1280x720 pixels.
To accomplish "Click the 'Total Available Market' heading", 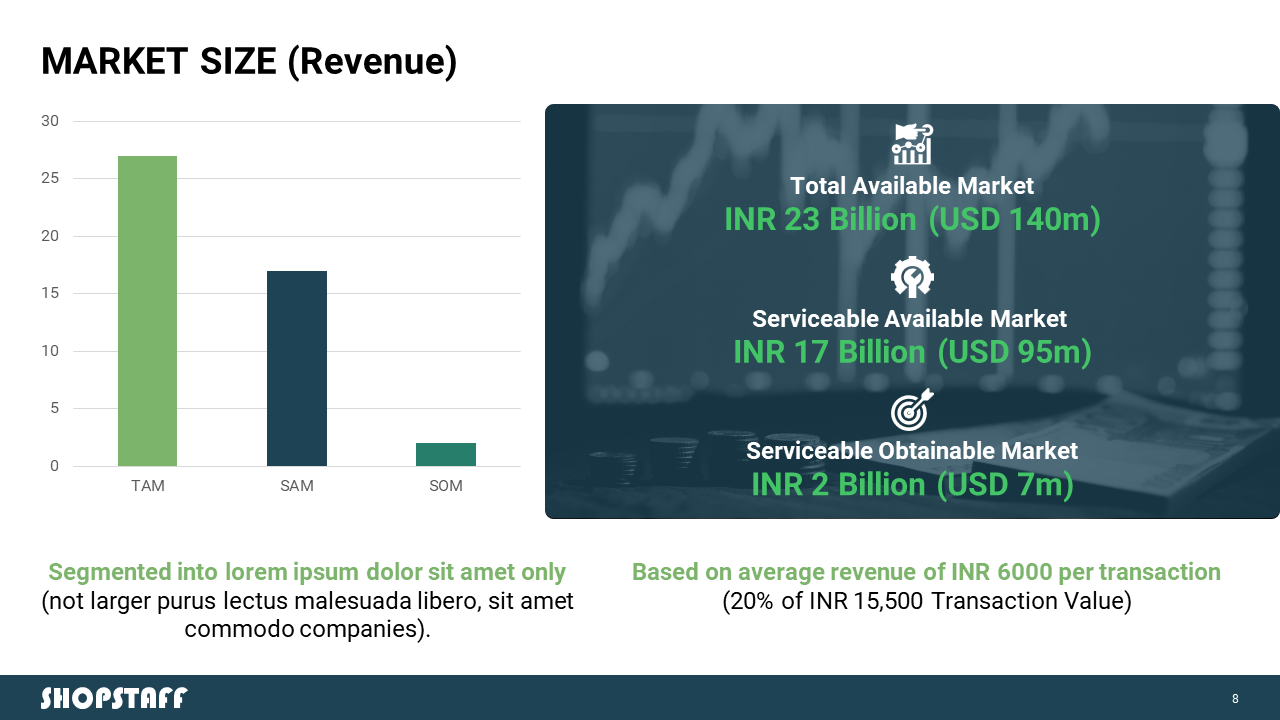I will (912, 186).
